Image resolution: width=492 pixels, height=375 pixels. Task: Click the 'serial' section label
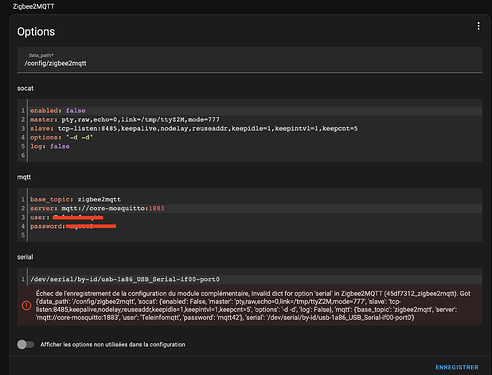tap(25, 257)
